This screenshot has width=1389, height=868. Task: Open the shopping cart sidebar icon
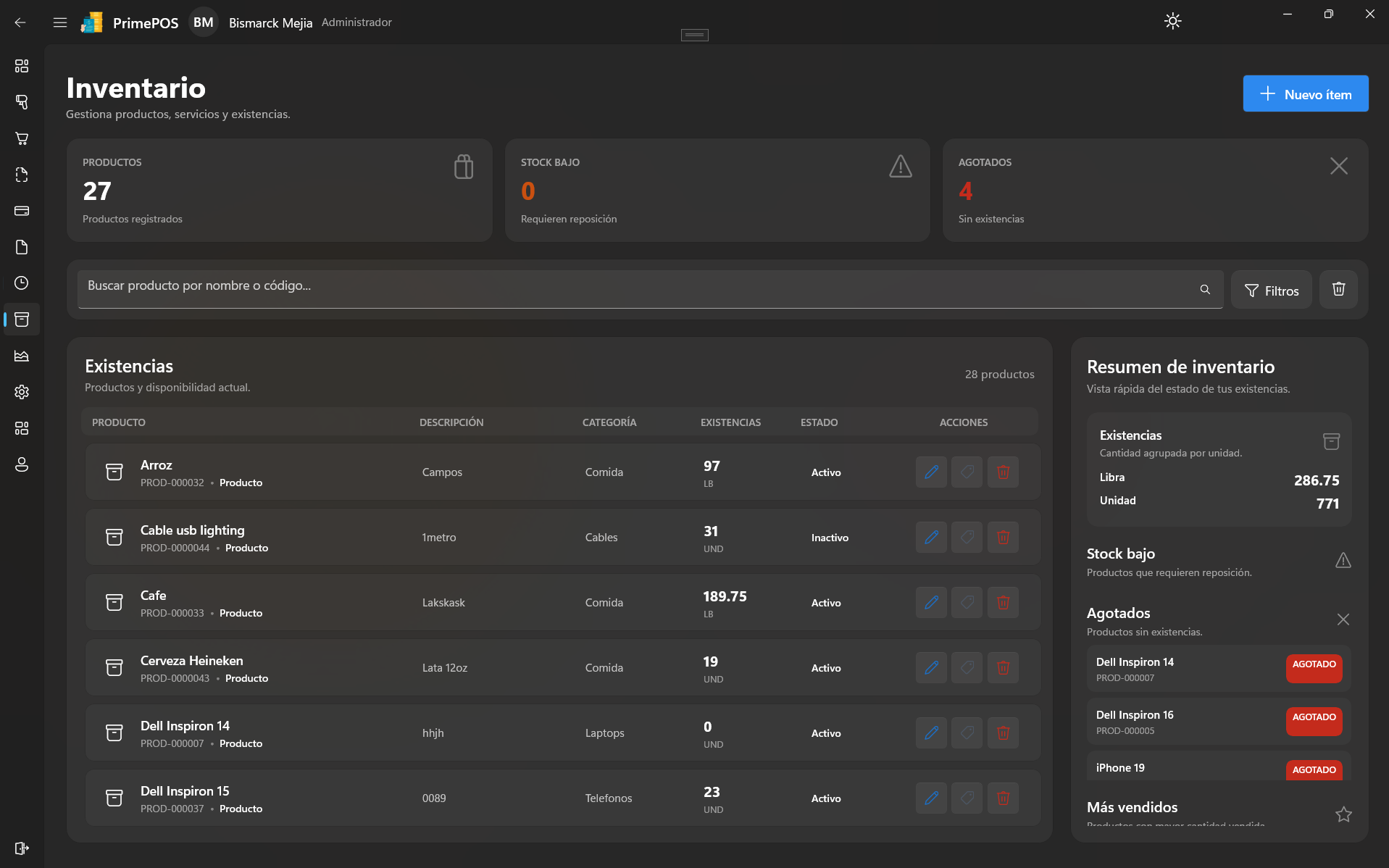[x=22, y=138]
